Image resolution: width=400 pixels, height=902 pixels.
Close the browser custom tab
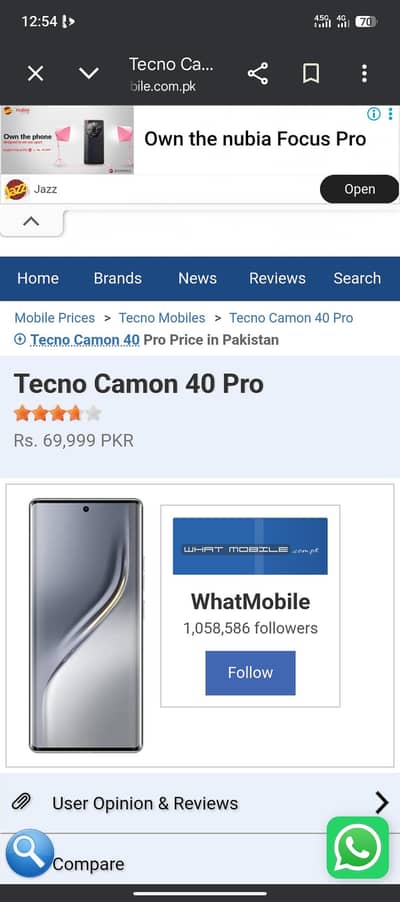36,74
